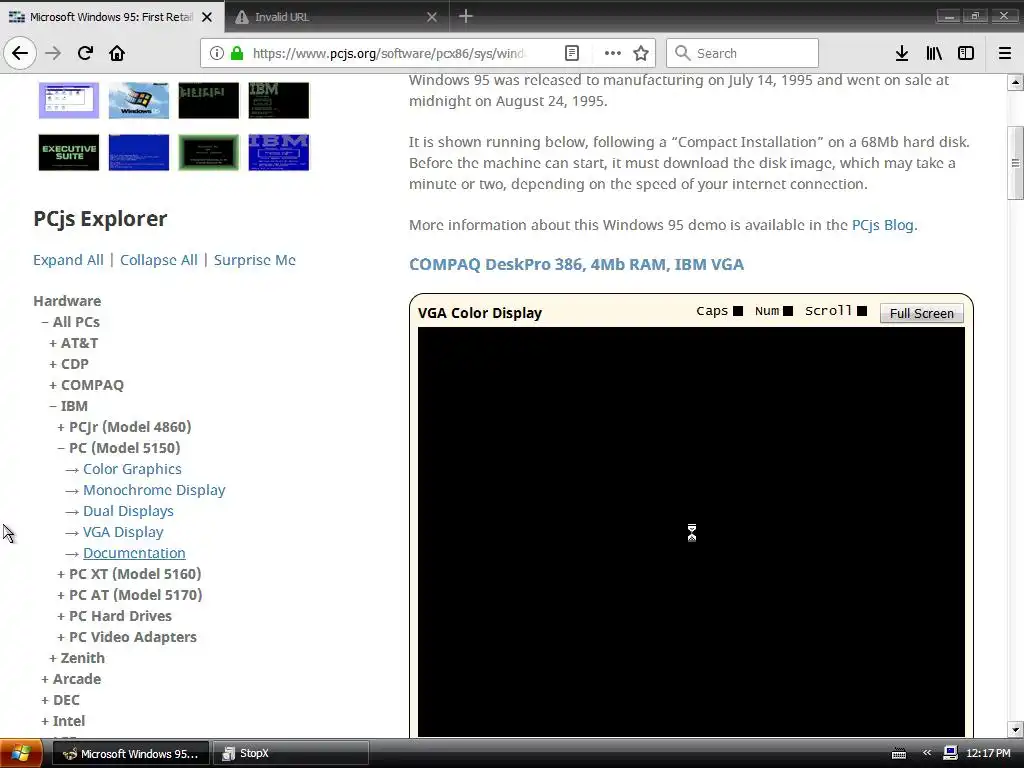Image resolution: width=1024 pixels, height=768 pixels.
Task: Open the Dual Displays link
Action: pos(128,511)
